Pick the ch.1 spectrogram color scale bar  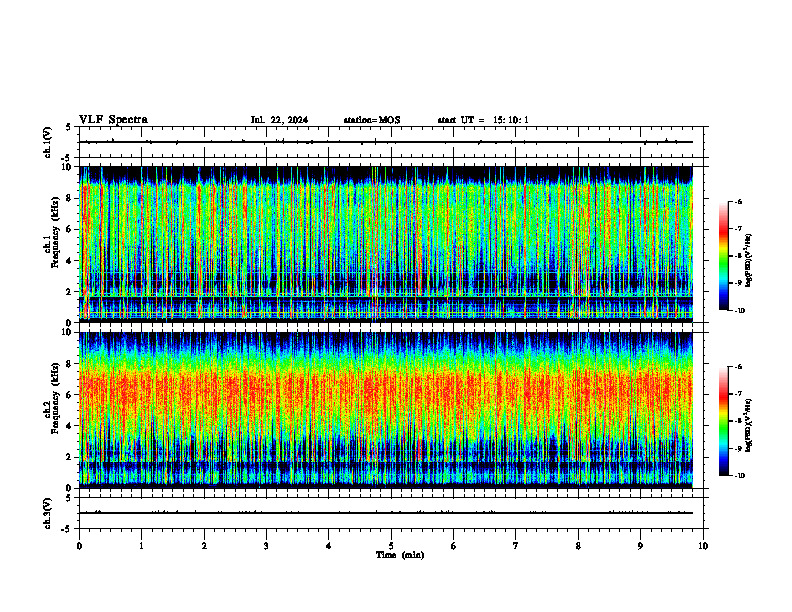723,256
